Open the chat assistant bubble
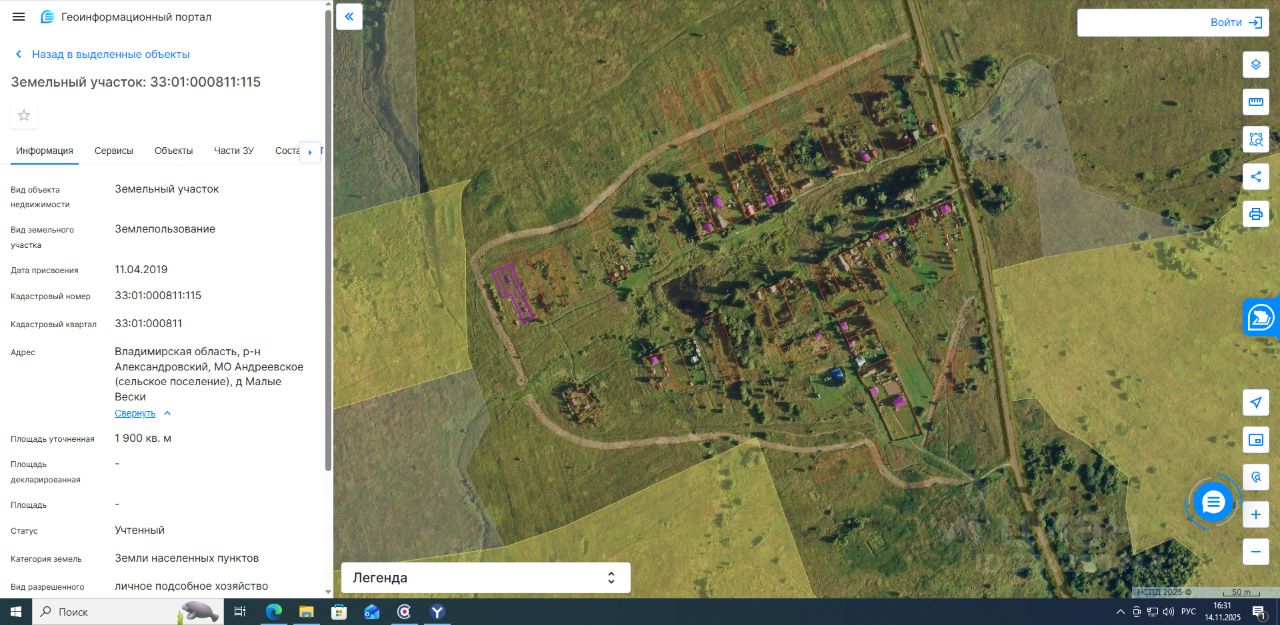 (1213, 502)
